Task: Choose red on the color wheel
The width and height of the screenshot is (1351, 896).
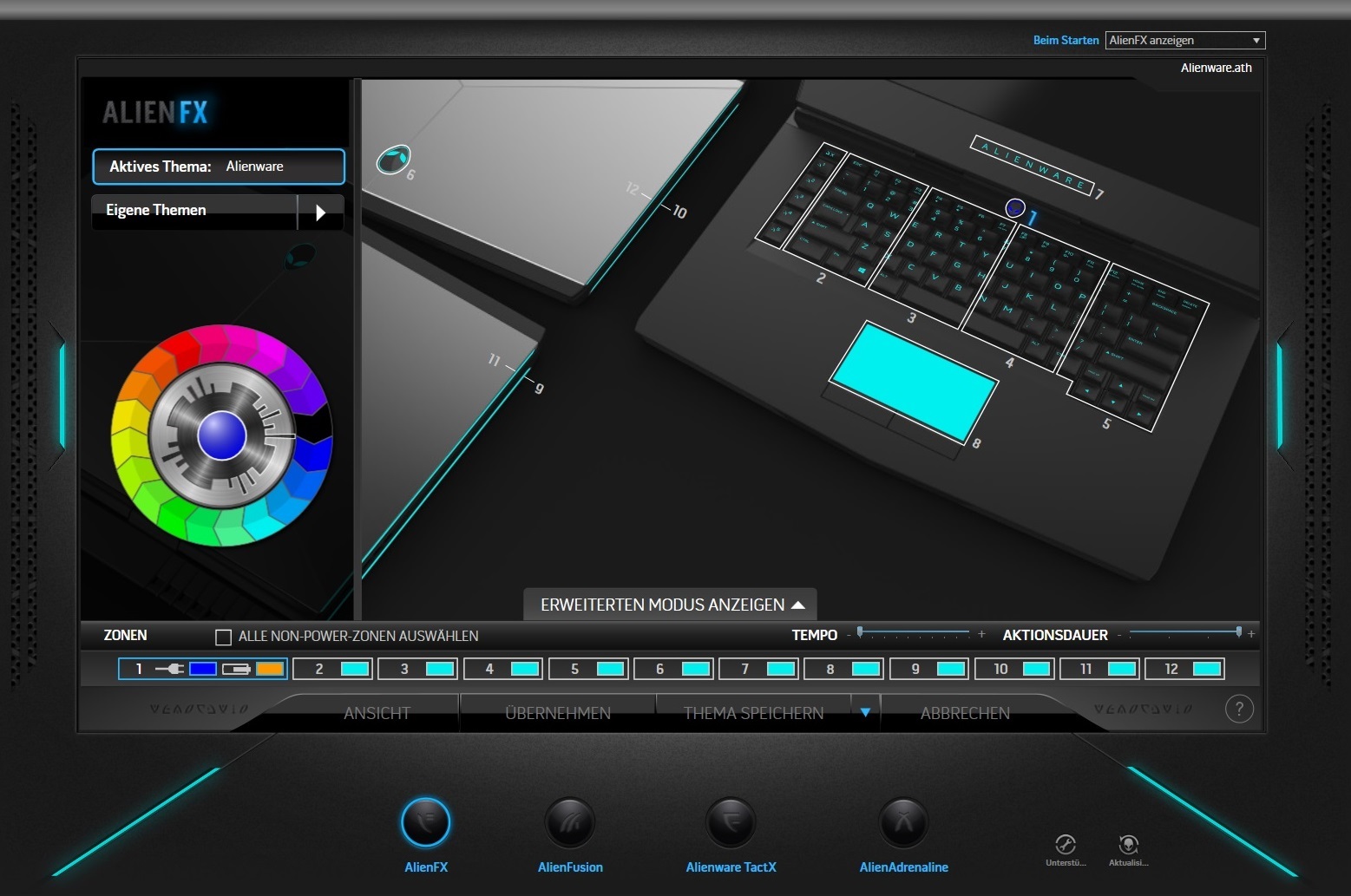Action: pyautogui.click(x=180, y=347)
